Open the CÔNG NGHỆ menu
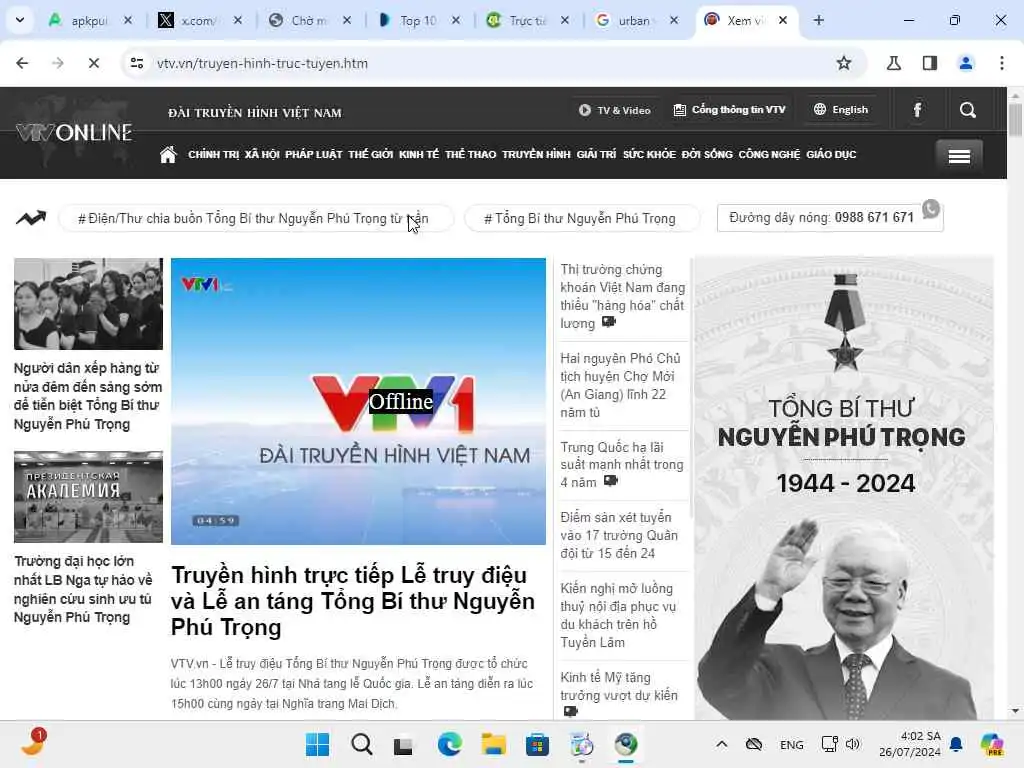The height and width of the screenshot is (768, 1024). [769, 155]
